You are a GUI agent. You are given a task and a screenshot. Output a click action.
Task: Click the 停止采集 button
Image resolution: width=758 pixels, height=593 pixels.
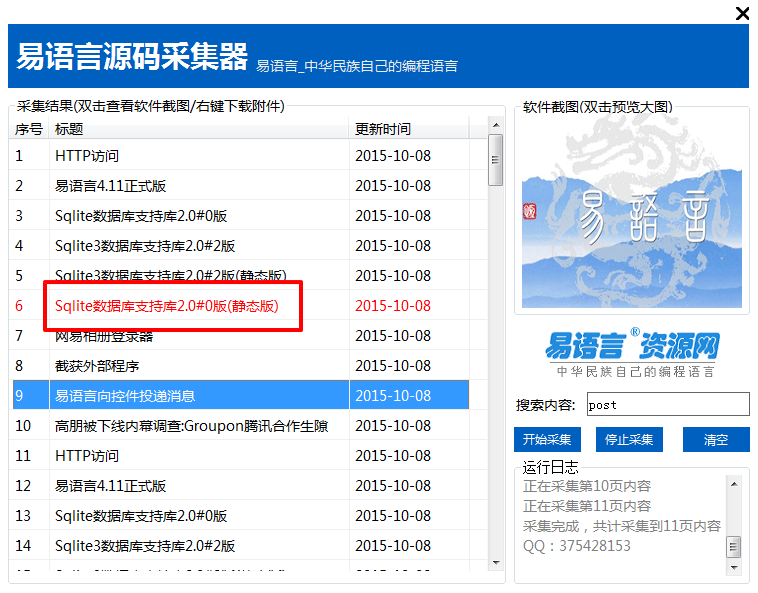(629, 439)
